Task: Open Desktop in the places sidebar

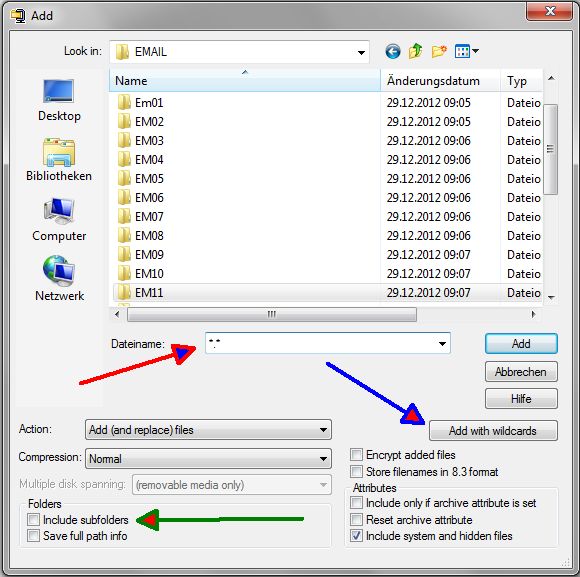Action: tap(59, 100)
